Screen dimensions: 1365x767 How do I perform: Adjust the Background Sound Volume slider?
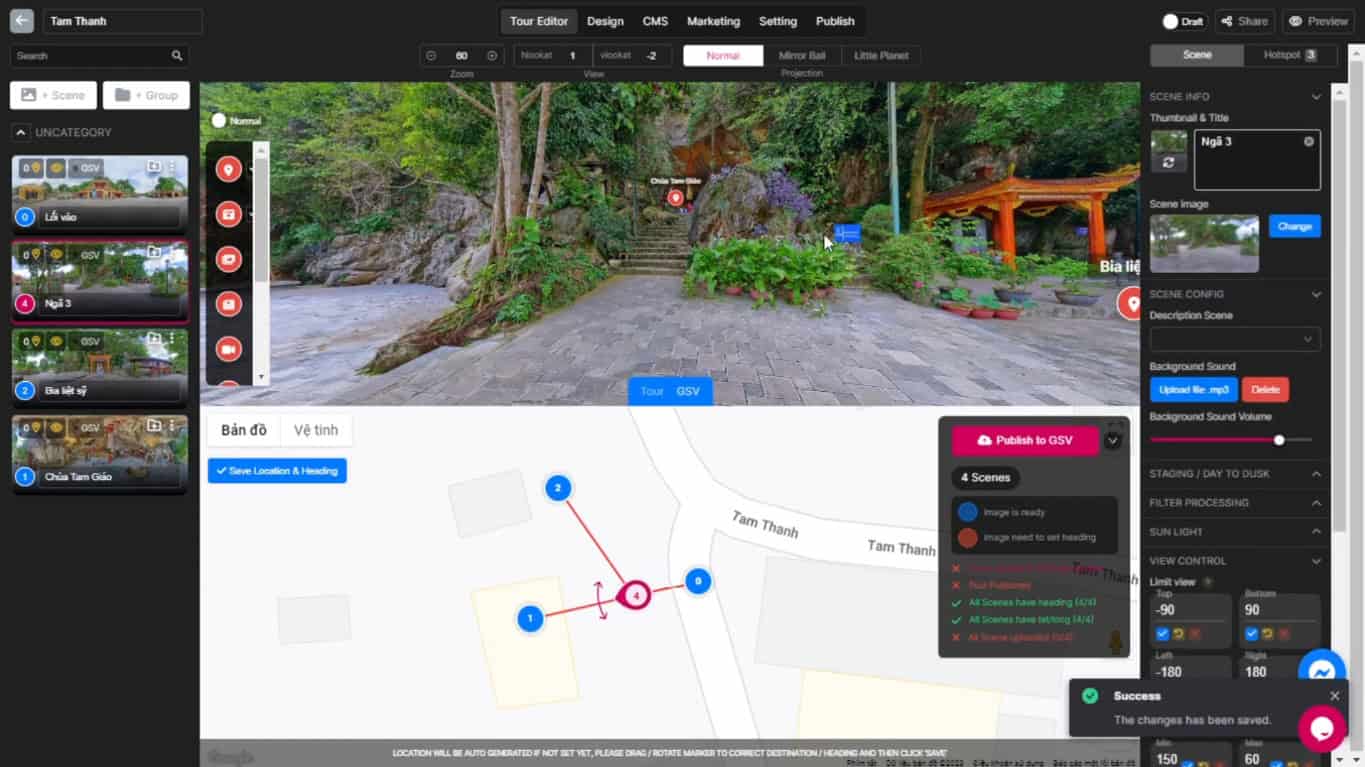tap(1279, 439)
